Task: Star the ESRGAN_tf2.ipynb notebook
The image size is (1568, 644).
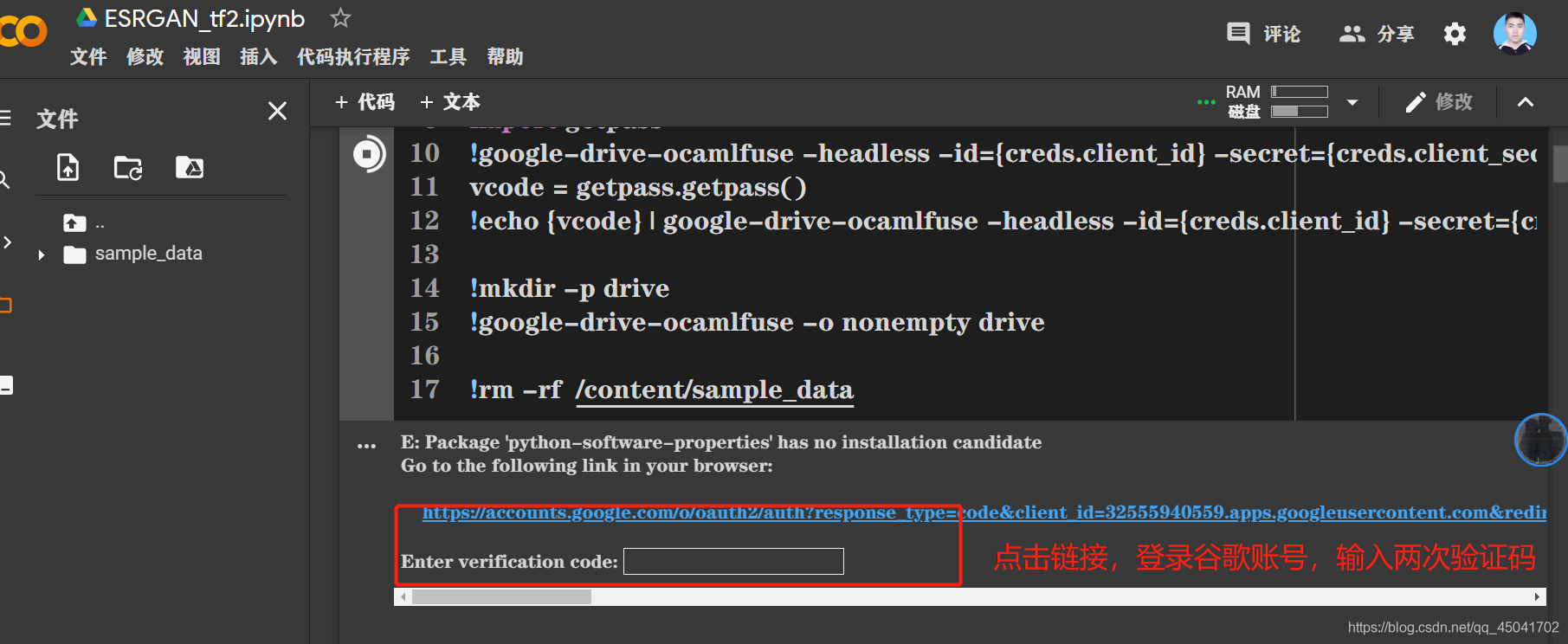Action: click(340, 17)
